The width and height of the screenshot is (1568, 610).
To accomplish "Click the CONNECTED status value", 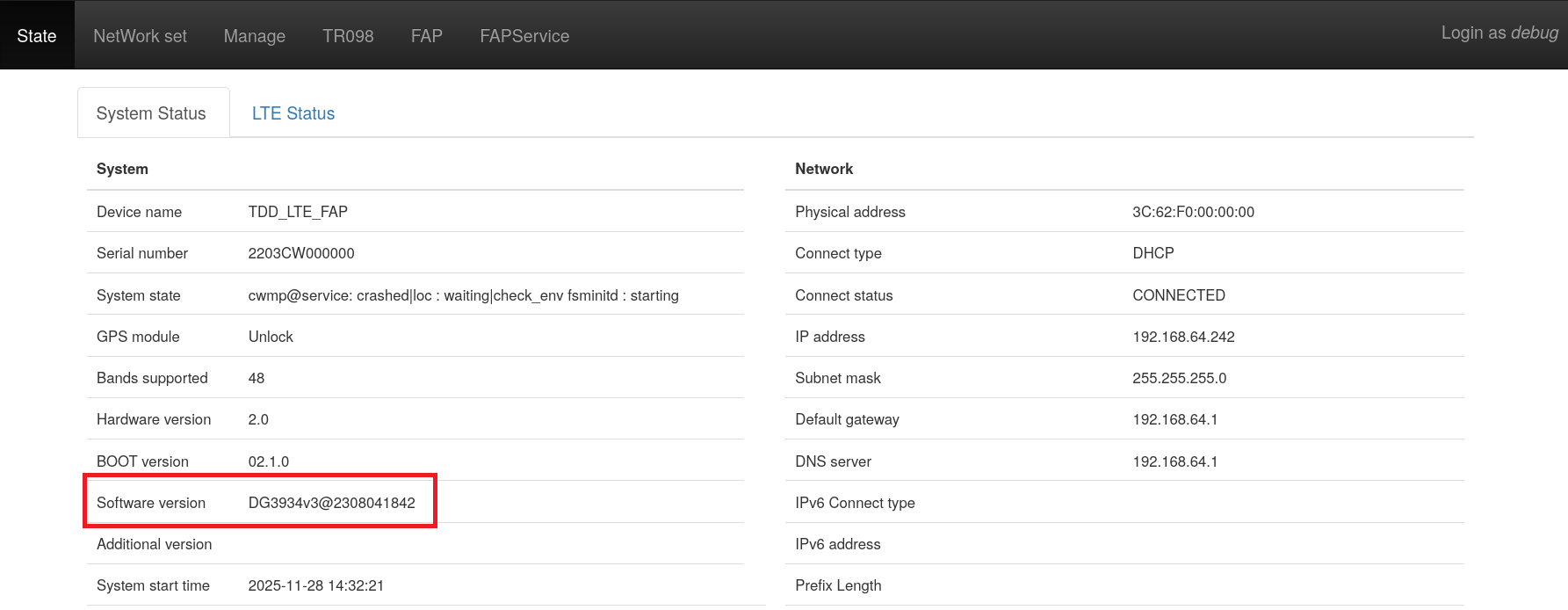I will [1178, 295].
